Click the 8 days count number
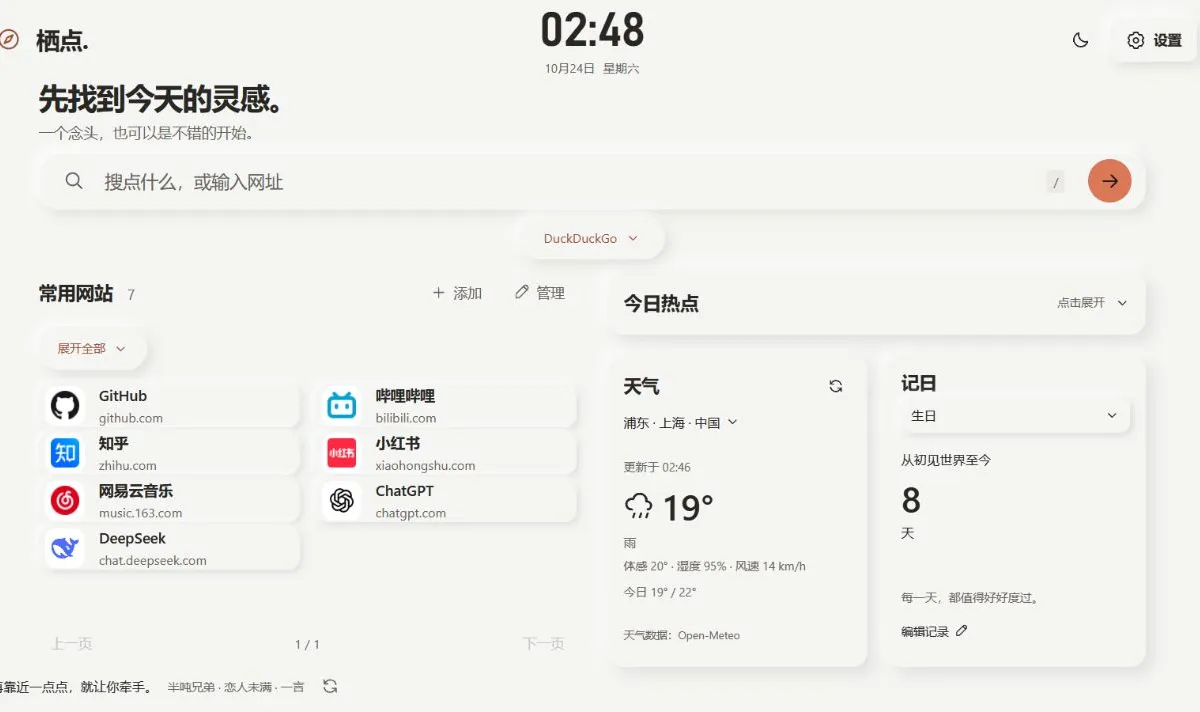Image resolution: width=1200 pixels, height=712 pixels. point(911,500)
